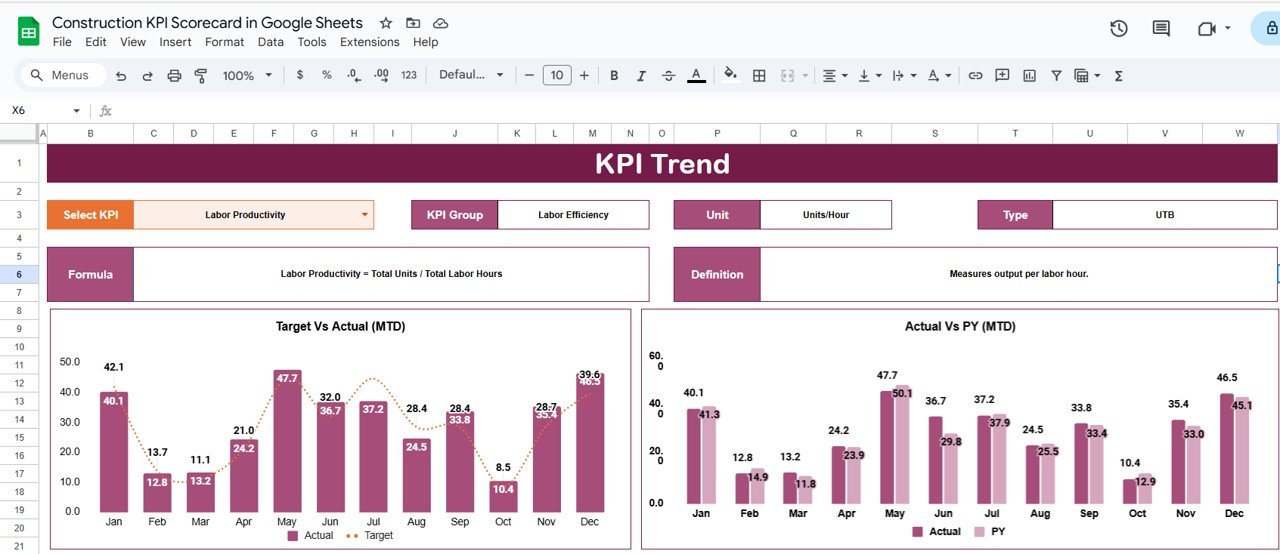Toggle strikethrough formatting
Screen dimensions: 1280x554
(x=668, y=76)
